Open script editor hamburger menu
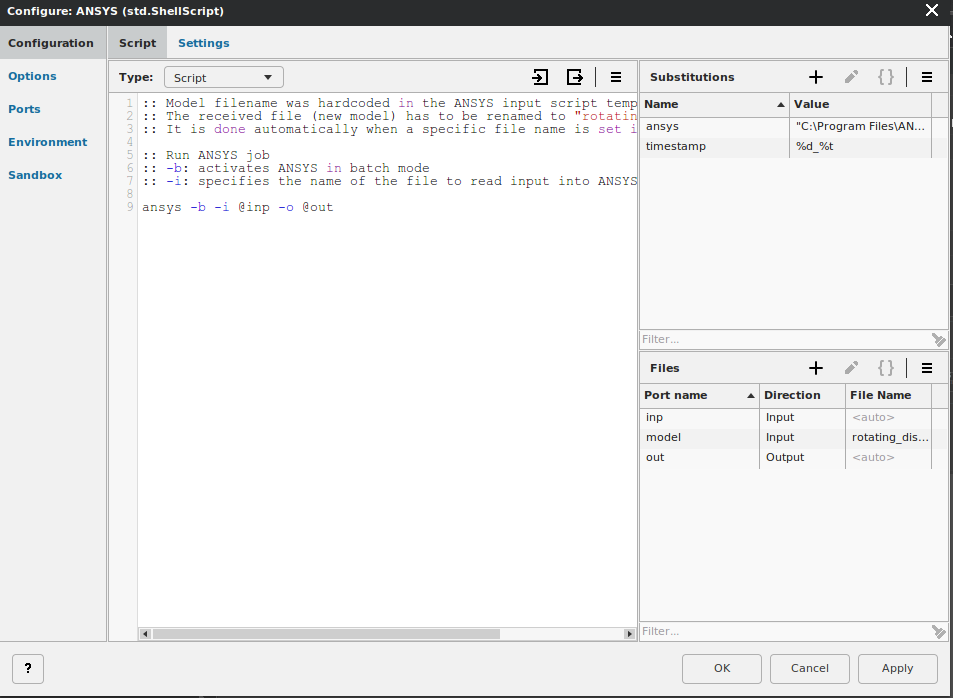The width and height of the screenshot is (953, 698). (x=616, y=77)
